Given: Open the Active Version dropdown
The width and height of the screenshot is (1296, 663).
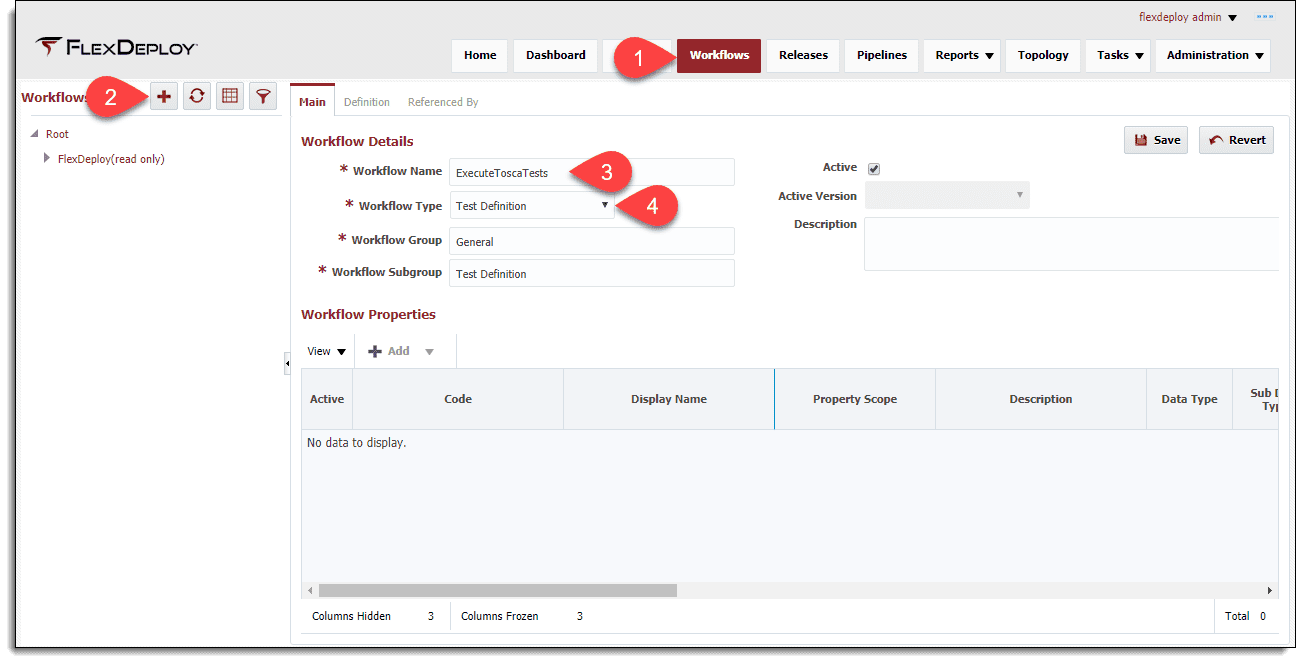Looking at the screenshot, I should 947,196.
